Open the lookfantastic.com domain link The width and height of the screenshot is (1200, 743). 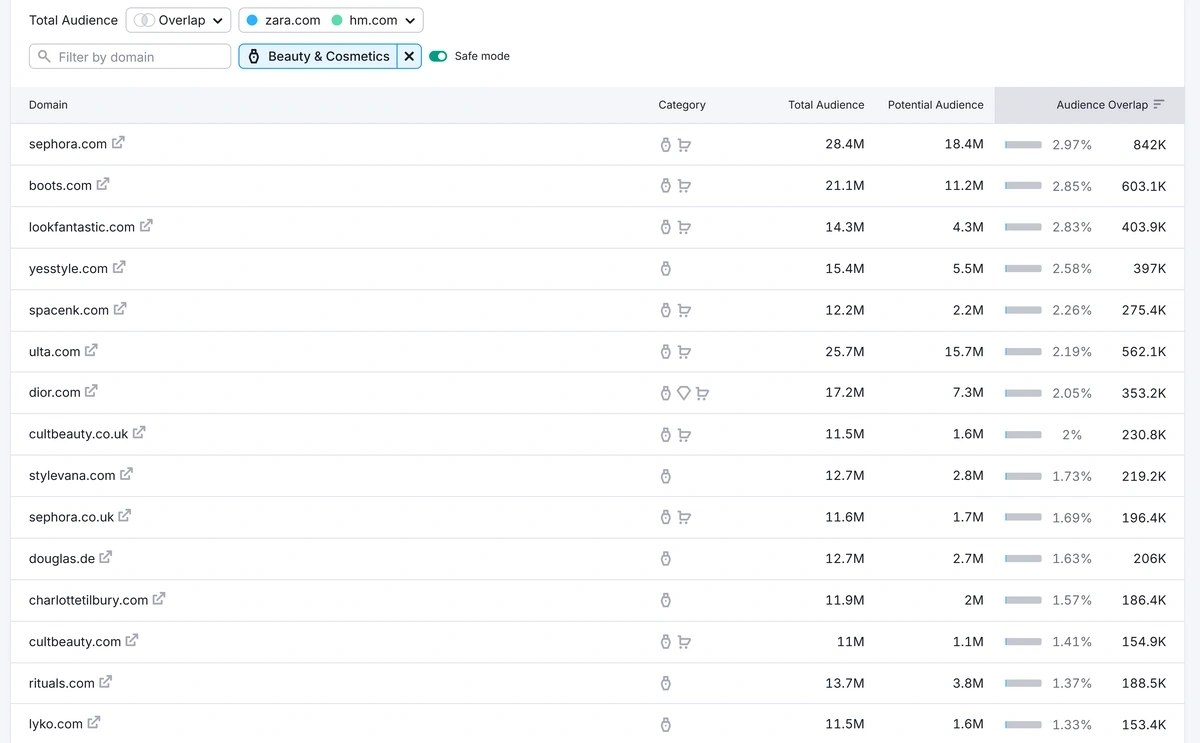(x=82, y=227)
